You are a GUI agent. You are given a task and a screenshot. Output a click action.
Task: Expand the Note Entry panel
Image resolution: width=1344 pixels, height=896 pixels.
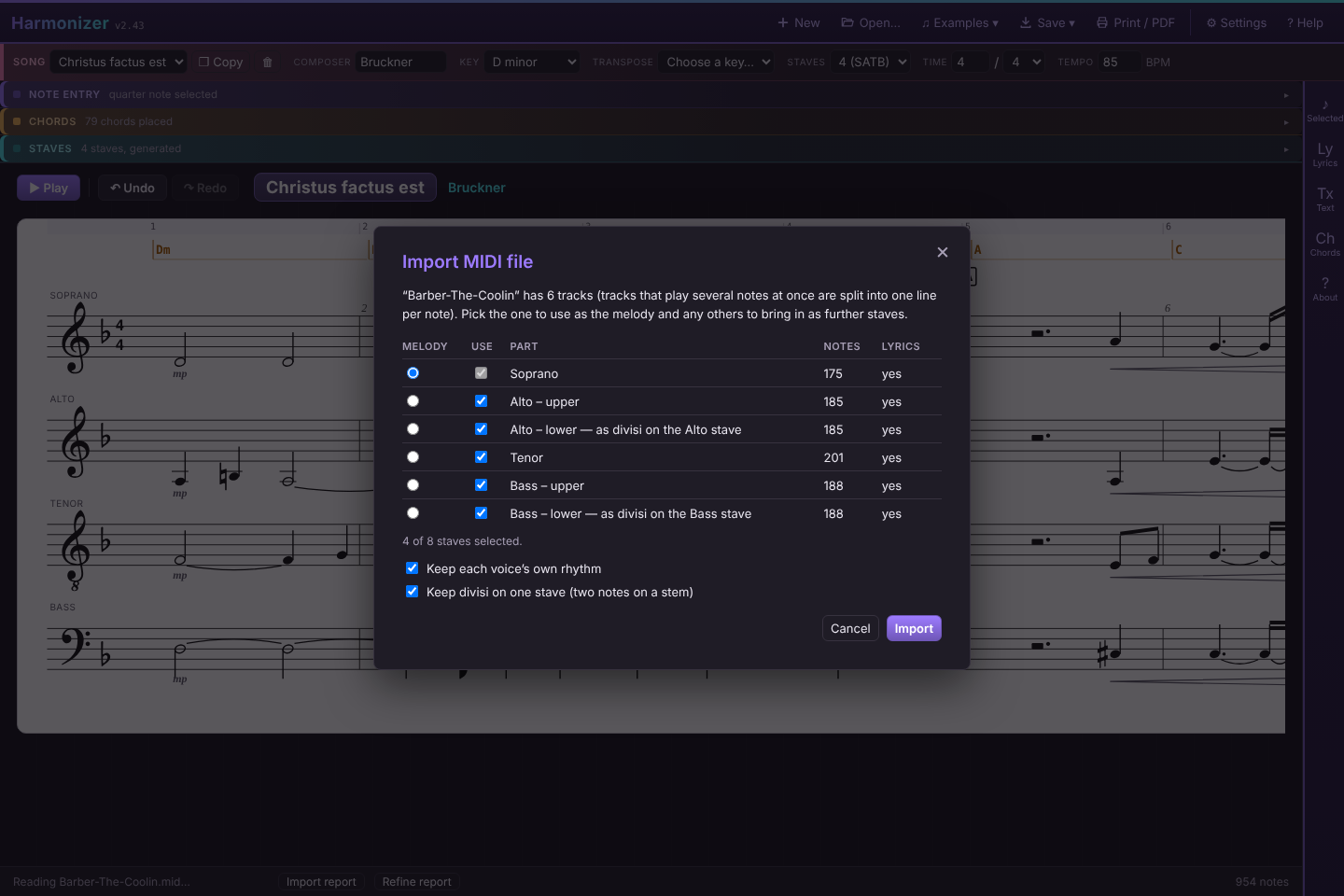point(651,94)
